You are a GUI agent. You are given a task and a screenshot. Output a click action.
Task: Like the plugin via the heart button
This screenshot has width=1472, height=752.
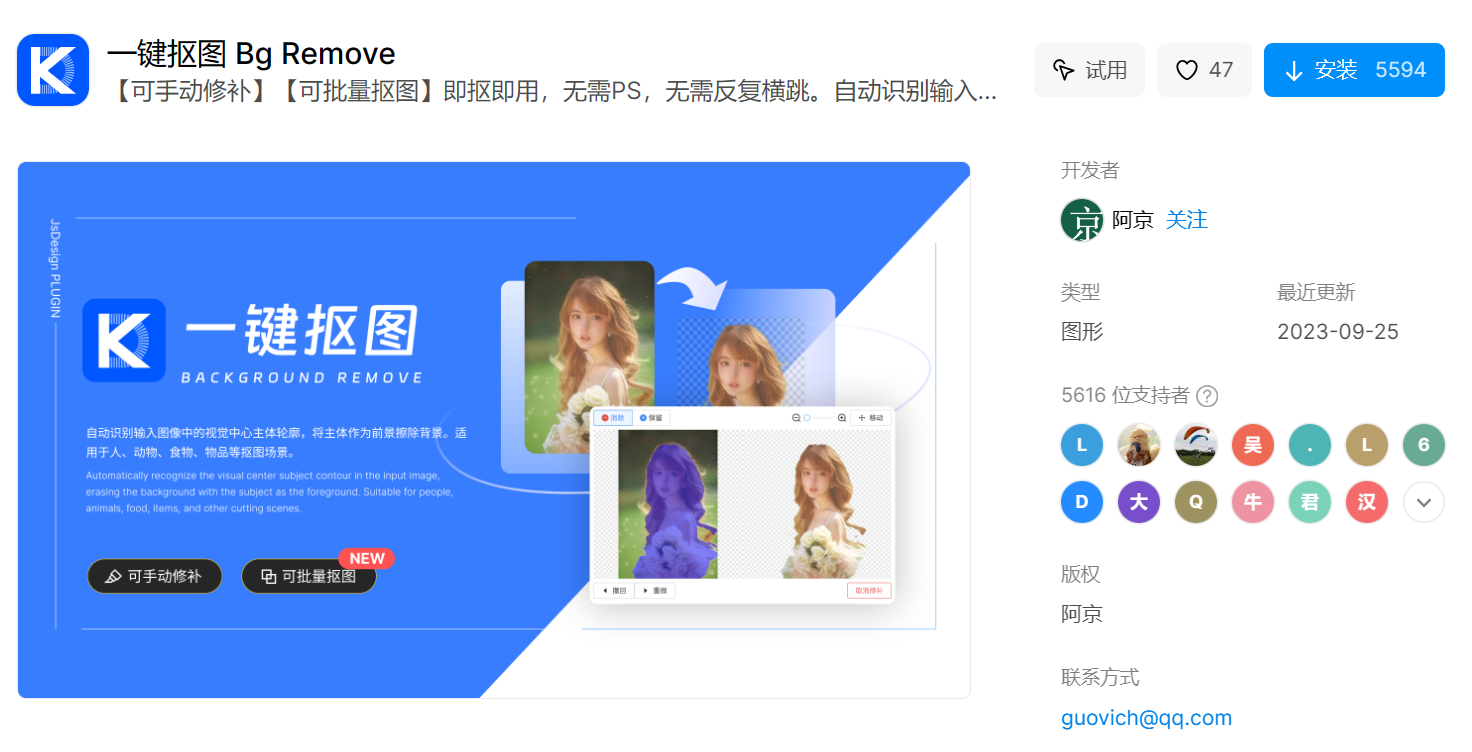pos(1204,70)
